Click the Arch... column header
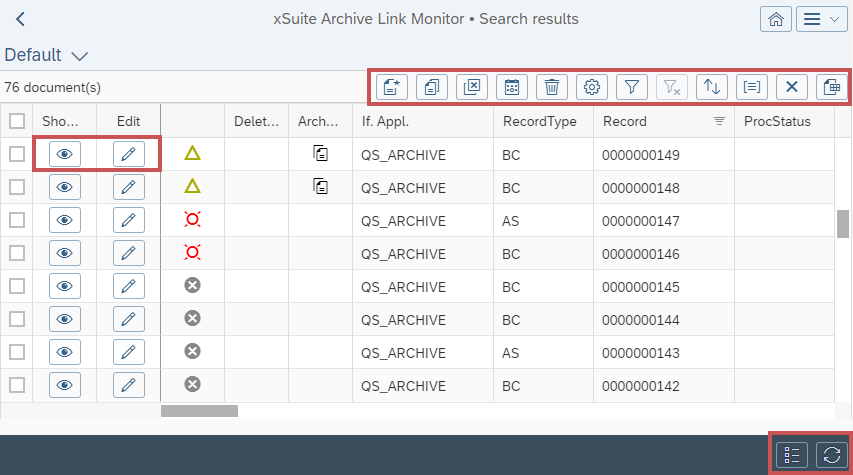 pyautogui.click(x=318, y=121)
